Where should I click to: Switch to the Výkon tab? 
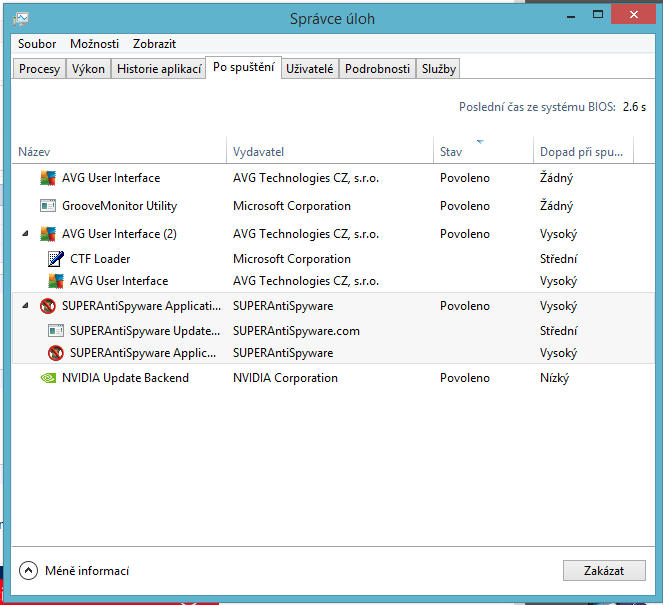[88, 68]
